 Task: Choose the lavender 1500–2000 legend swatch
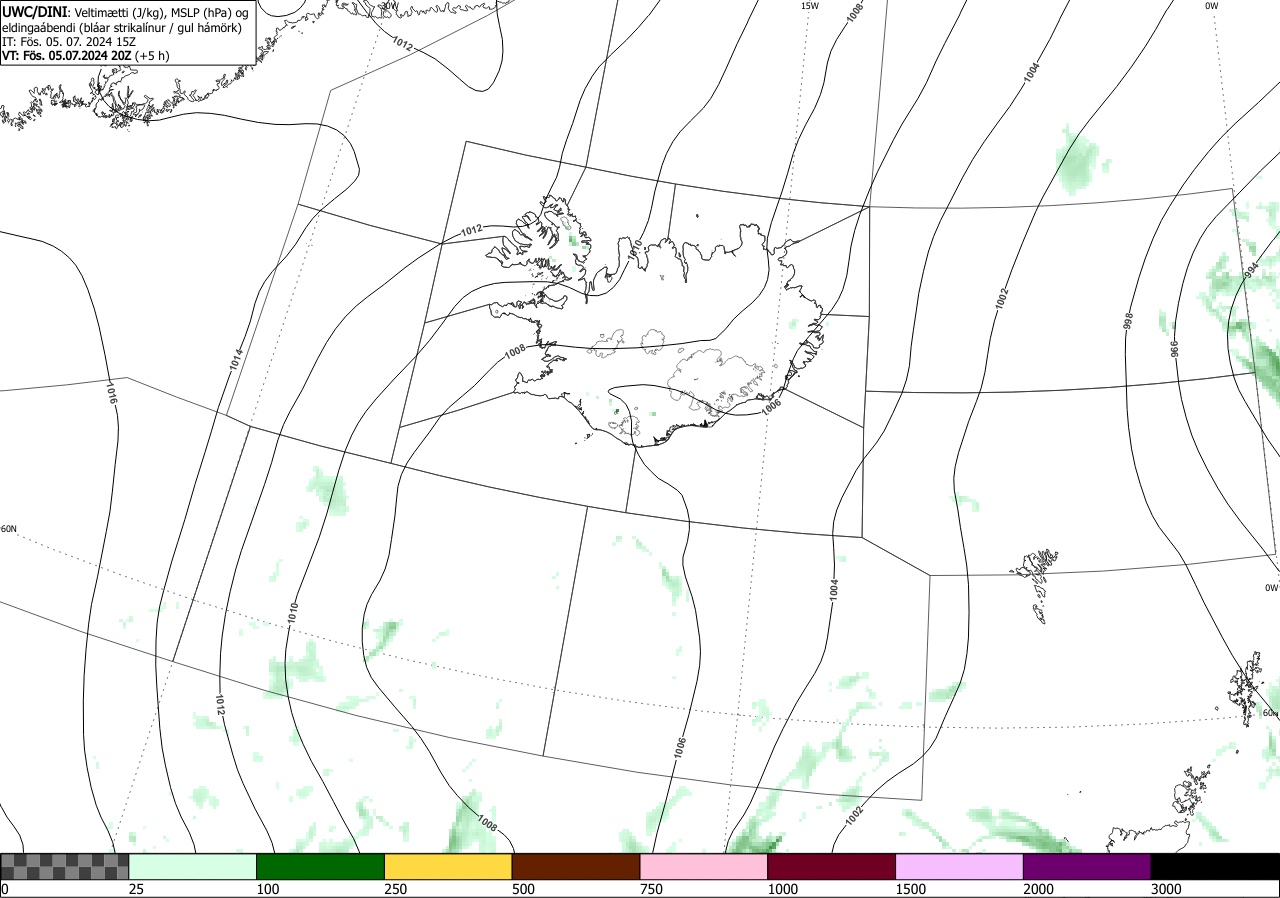pos(960,866)
